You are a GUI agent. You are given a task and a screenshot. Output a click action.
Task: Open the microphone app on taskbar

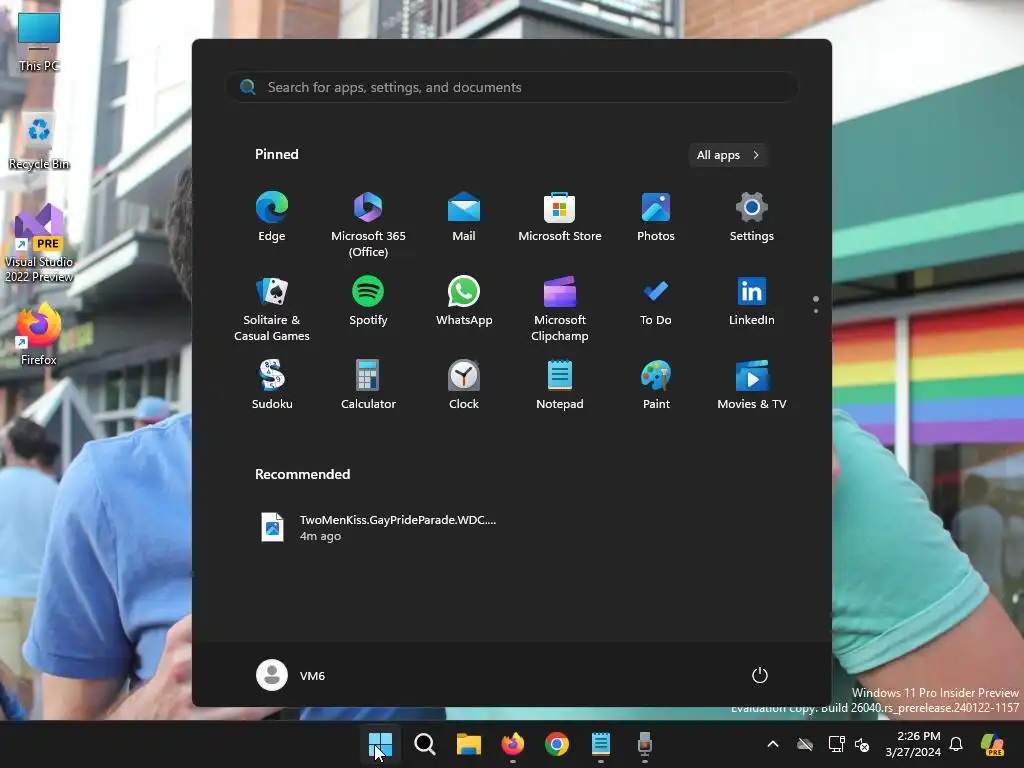pos(645,744)
